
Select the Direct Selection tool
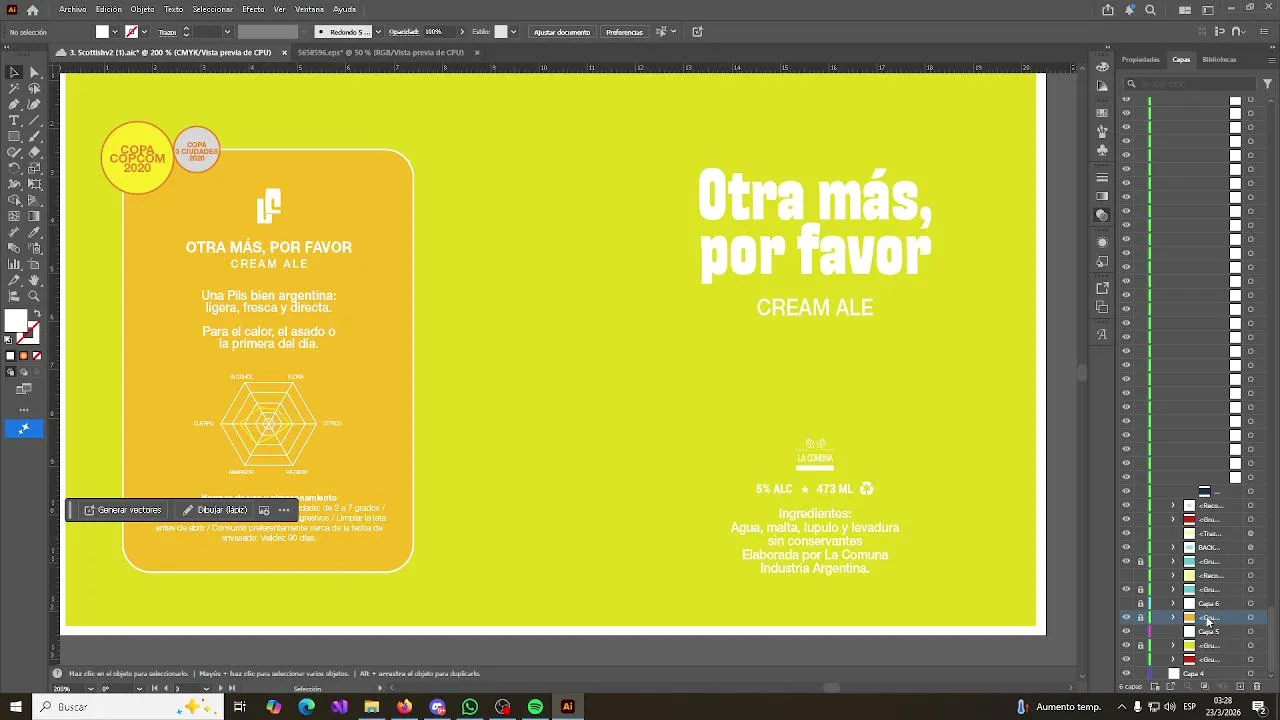[34, 73]
